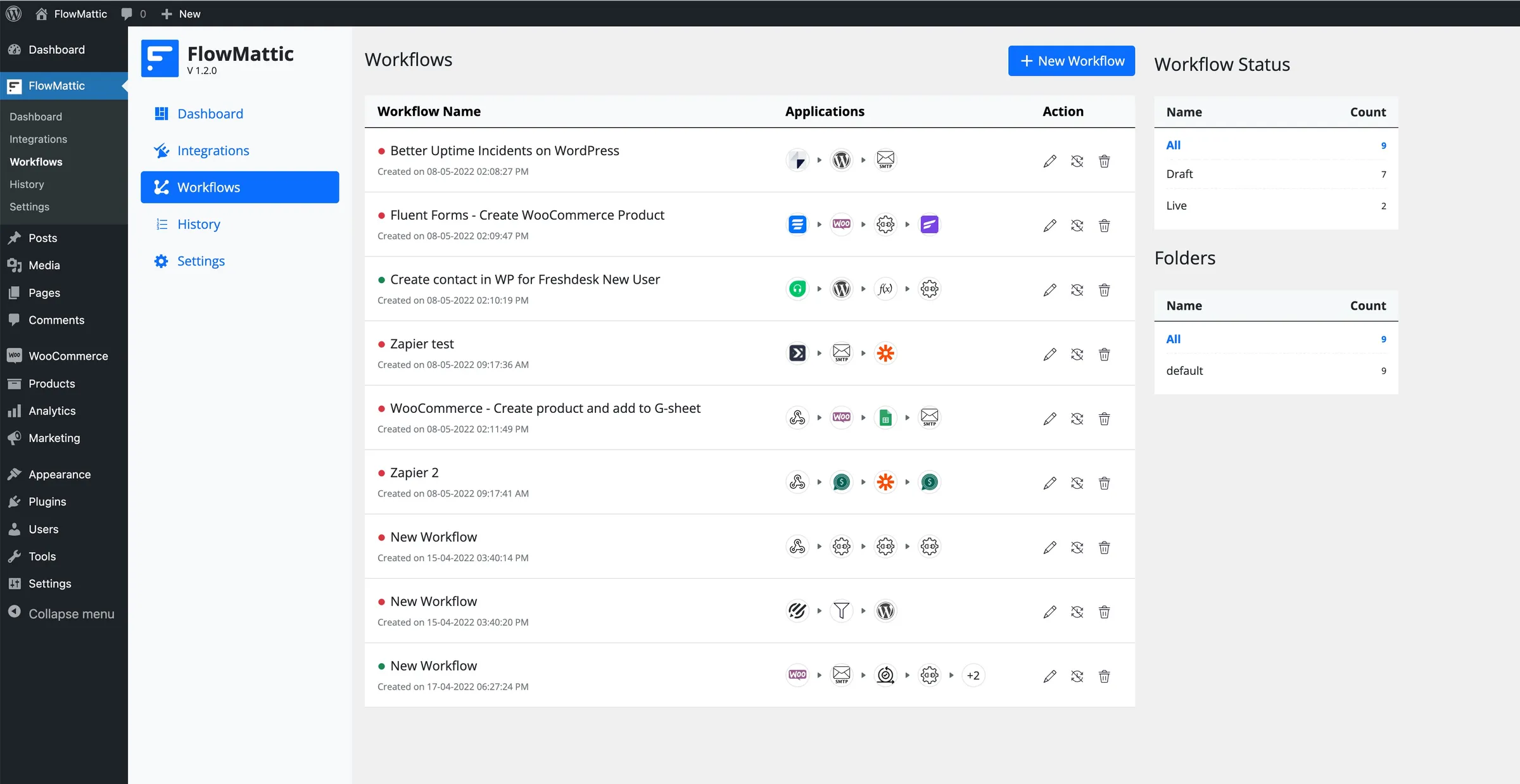Viewport: 1520px width, 784px height.
Task: Edit the Zapier test workflow
Action: click(1049, 354)
